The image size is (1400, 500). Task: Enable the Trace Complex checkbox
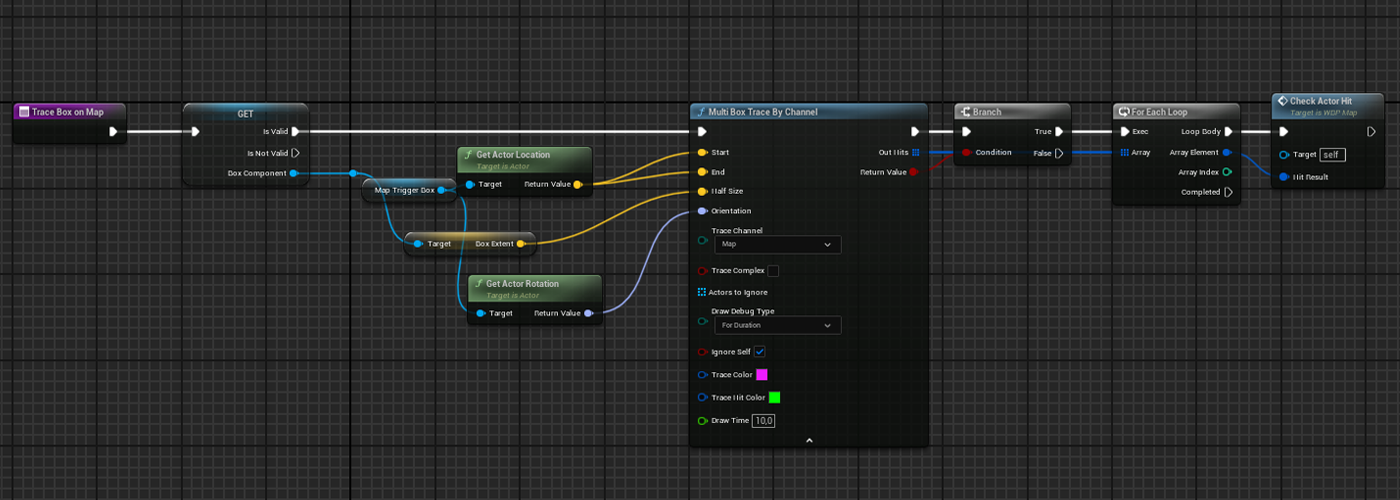coord(773,271)
